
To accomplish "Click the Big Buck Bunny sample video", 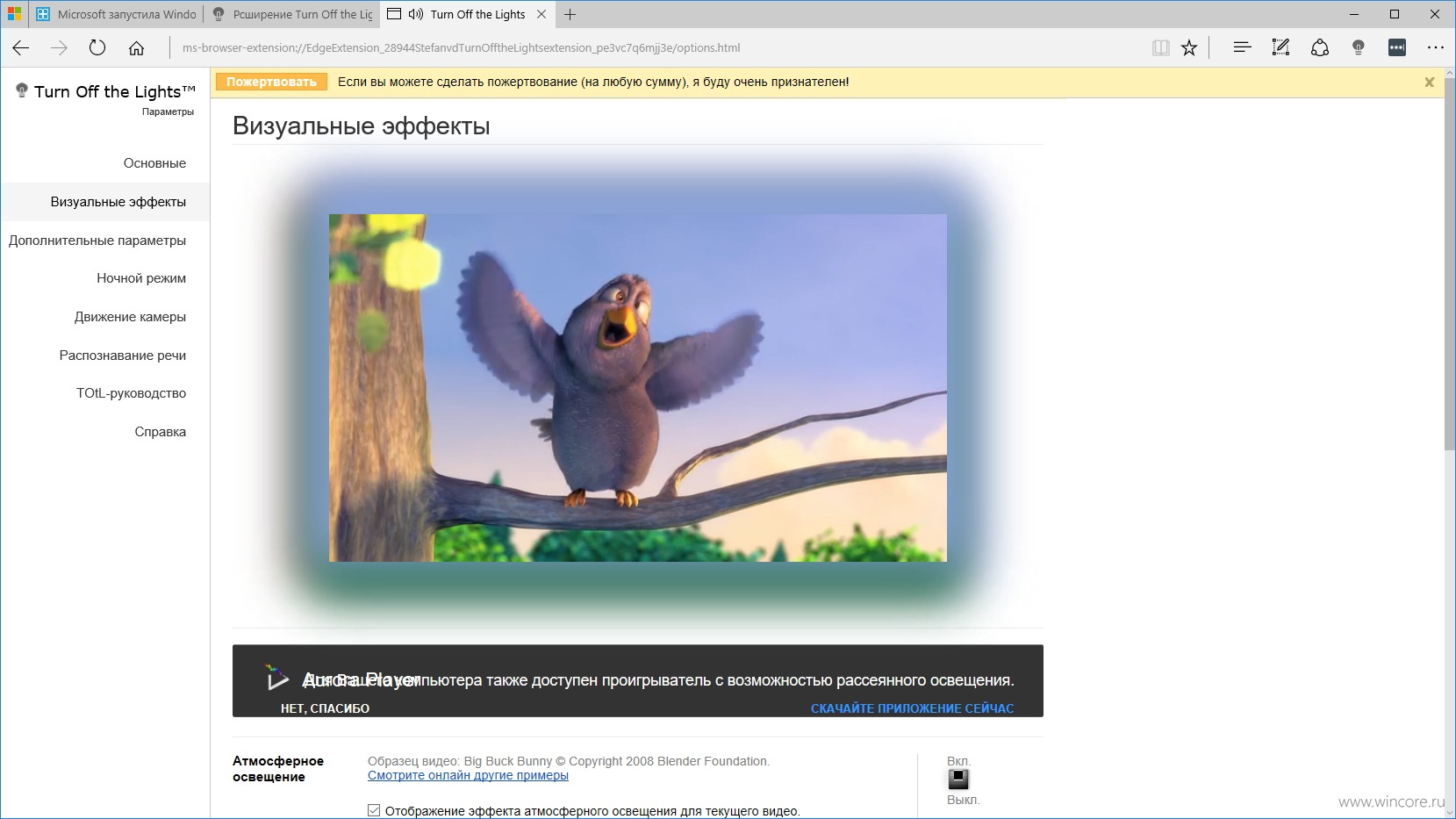I will 638,388.
